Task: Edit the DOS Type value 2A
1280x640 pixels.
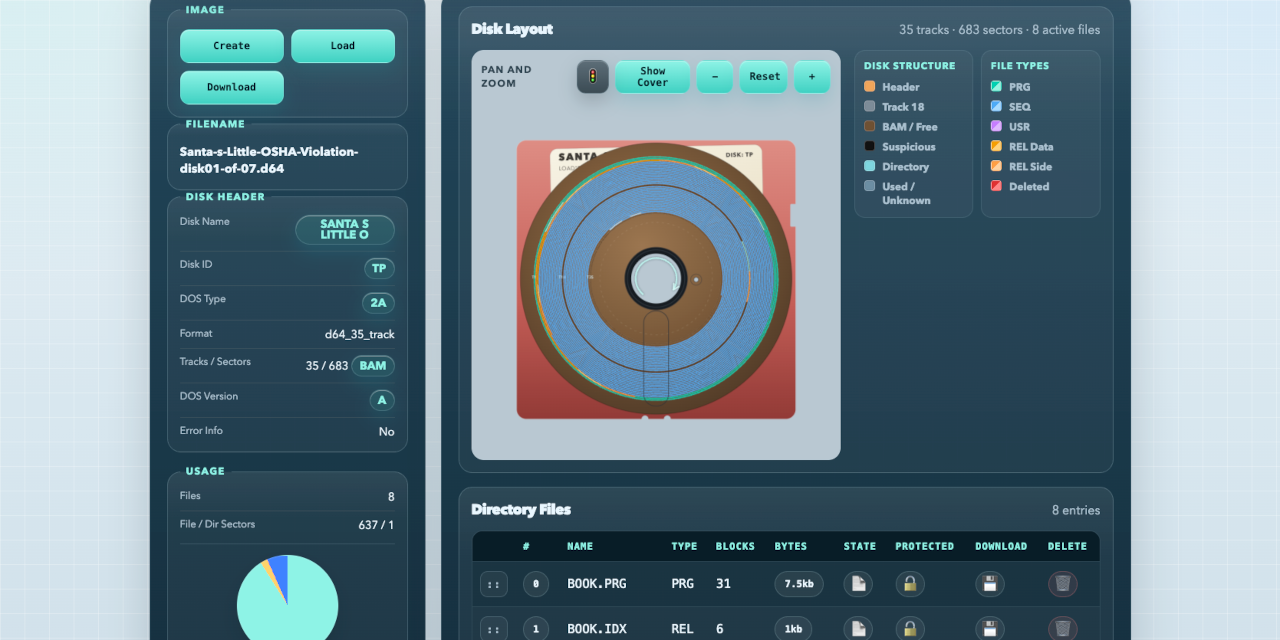Action: pos(379,303)
